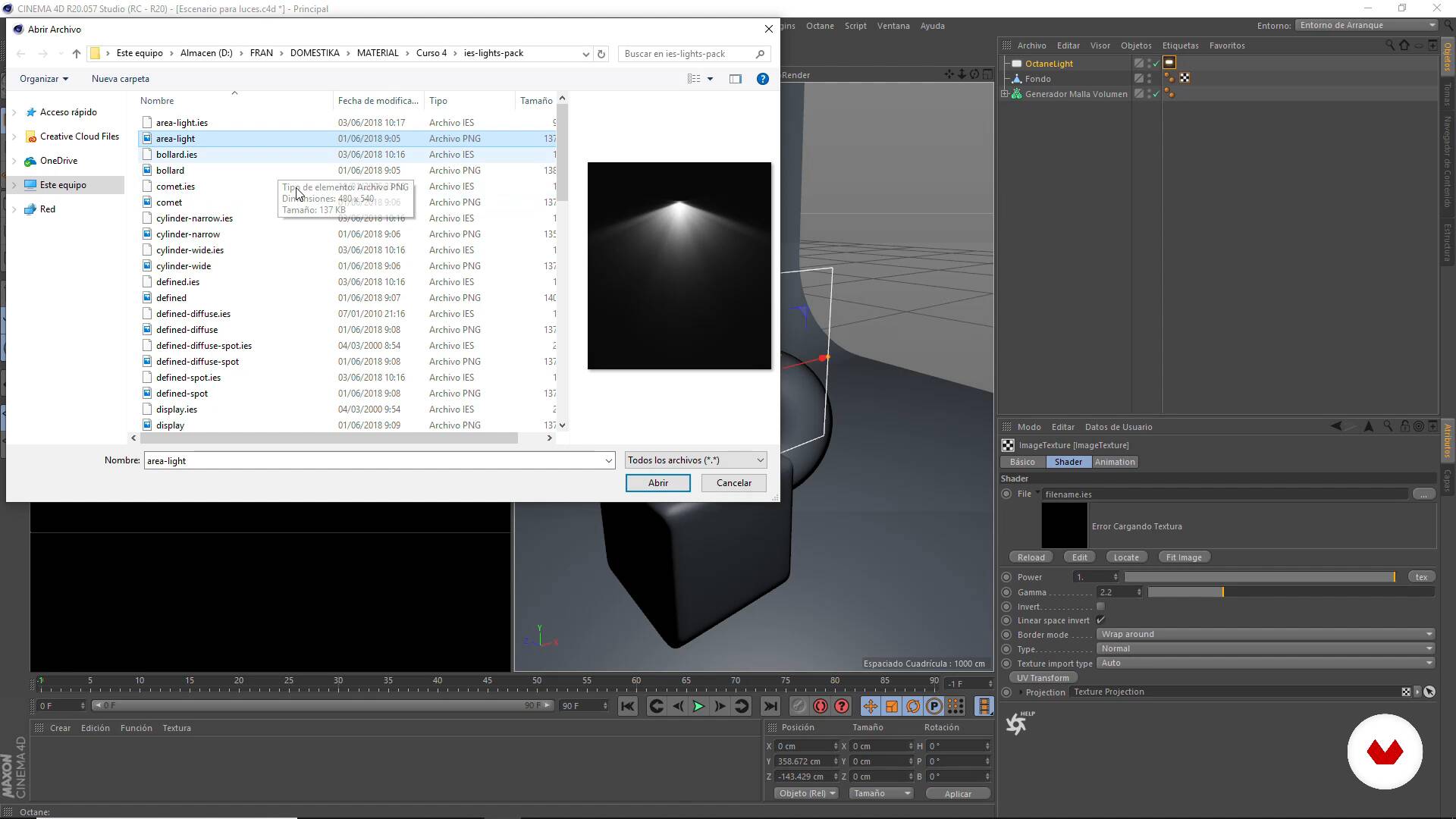Open file dialog help

[x=763, y=79]
